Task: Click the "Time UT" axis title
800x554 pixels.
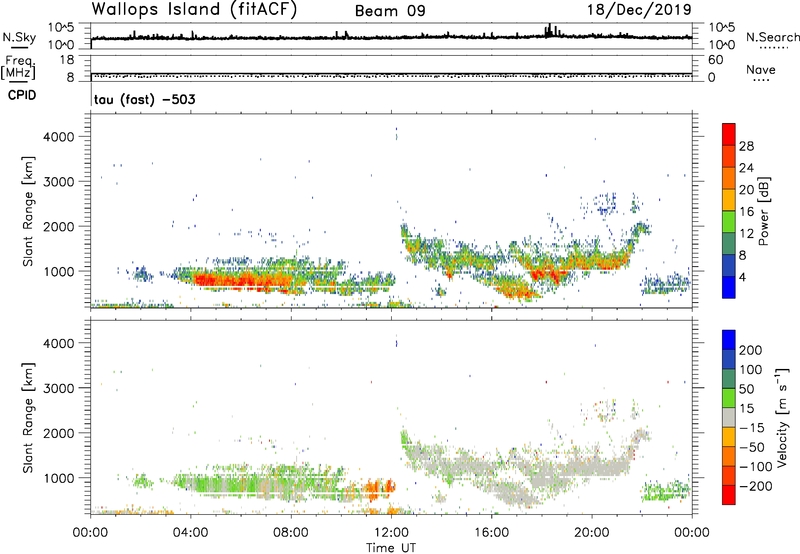Action: pos(391,548)
